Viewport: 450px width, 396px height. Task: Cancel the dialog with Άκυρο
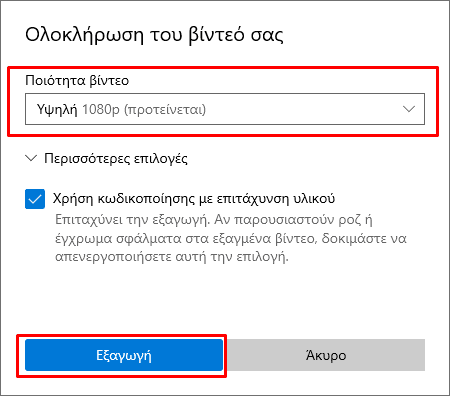(x=325, y=355)
